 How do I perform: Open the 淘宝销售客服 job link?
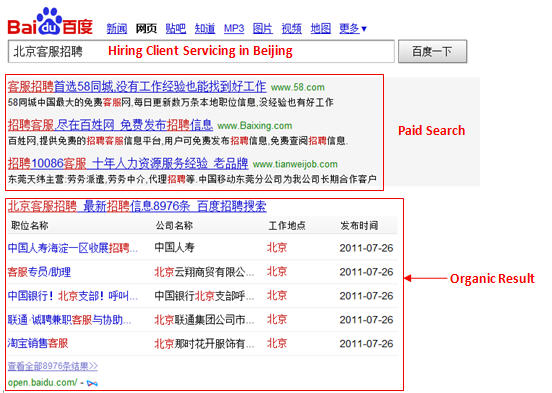pyautogui.click(x=38, y=343)
